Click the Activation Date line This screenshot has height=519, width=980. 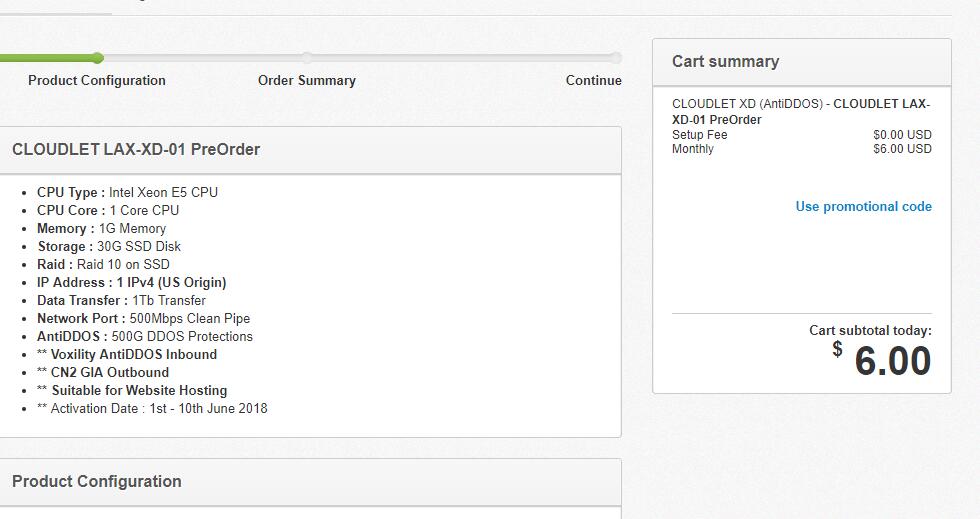click(x=152, y=409)
